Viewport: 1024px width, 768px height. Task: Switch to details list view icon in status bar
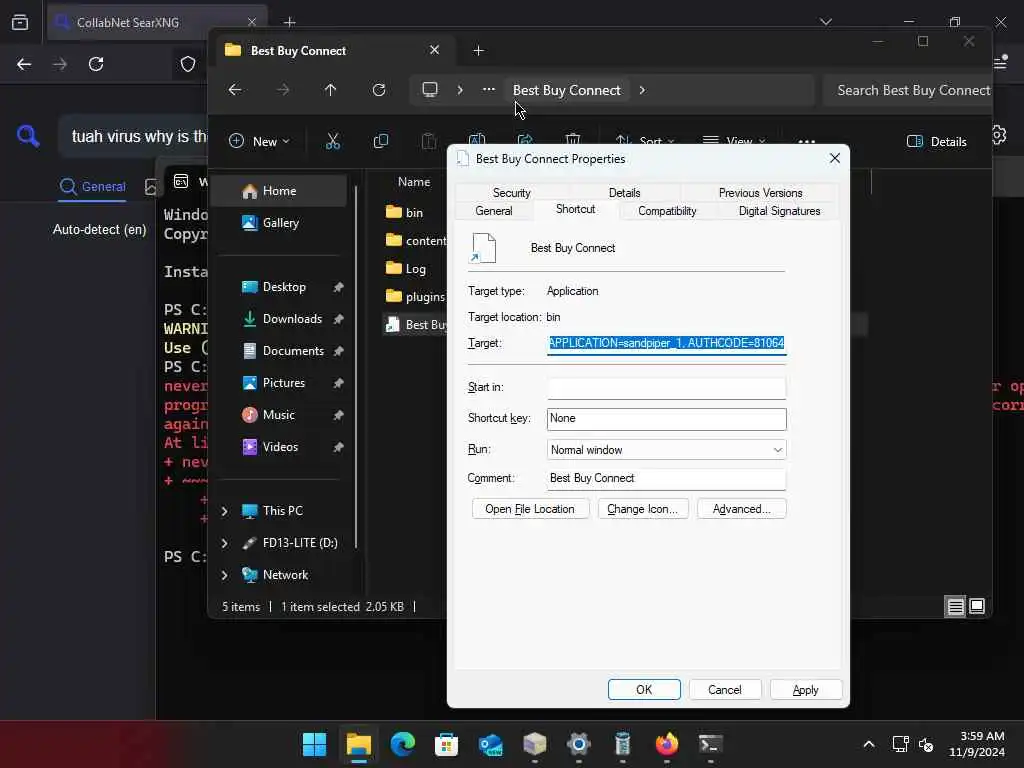click(x=955, y=607)
